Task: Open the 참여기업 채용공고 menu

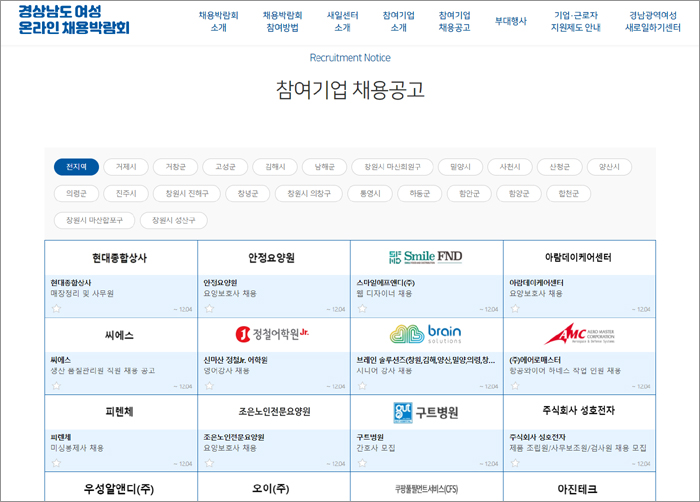Action: click(x=454, y=21)
